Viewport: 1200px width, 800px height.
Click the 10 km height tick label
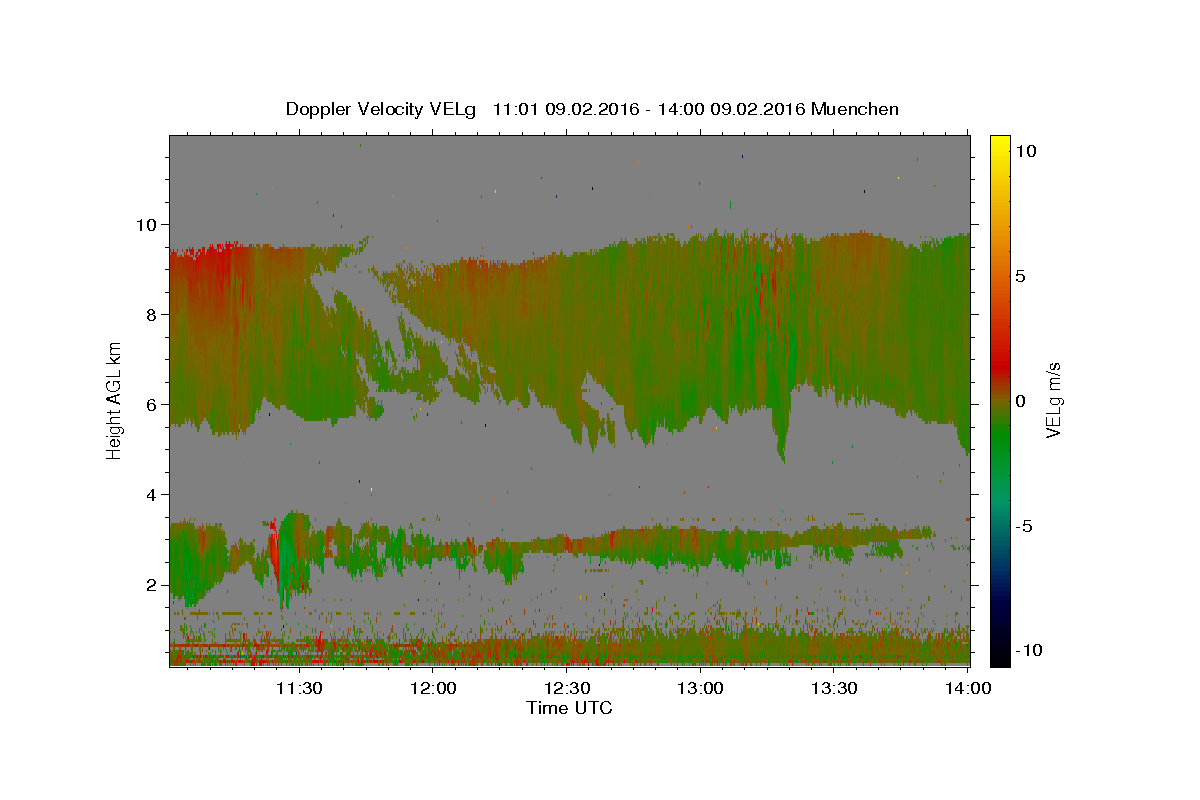pos(148,224)
